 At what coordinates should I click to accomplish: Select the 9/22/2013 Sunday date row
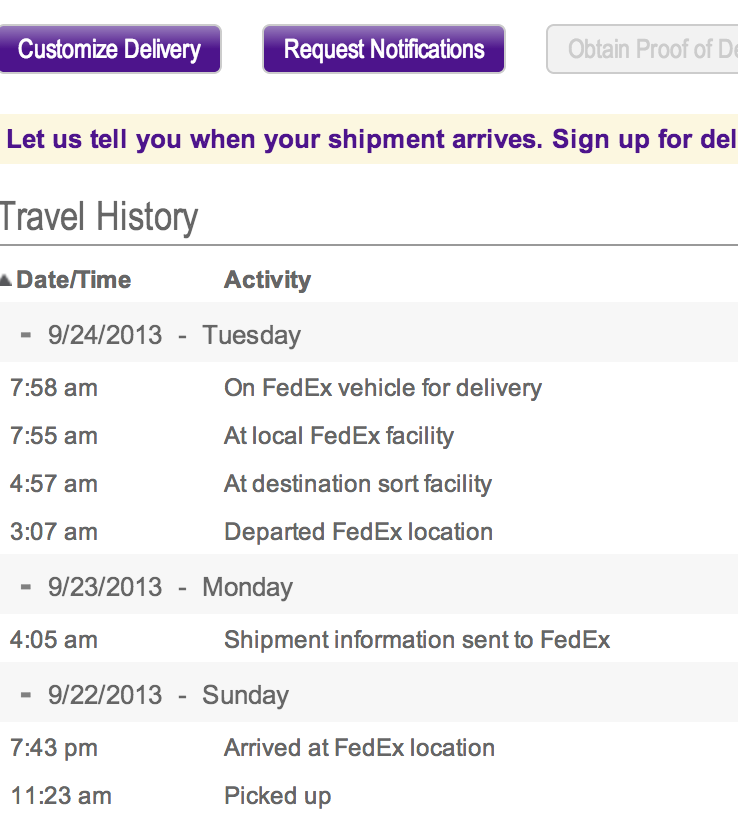168,694
